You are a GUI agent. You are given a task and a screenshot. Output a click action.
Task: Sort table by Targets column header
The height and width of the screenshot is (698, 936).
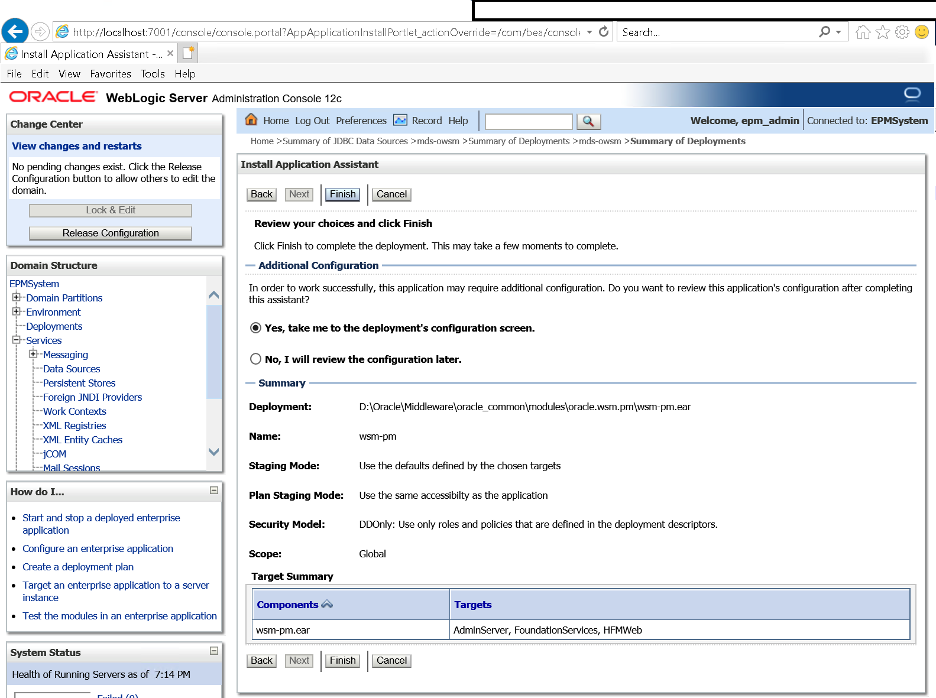click(473, 604)
